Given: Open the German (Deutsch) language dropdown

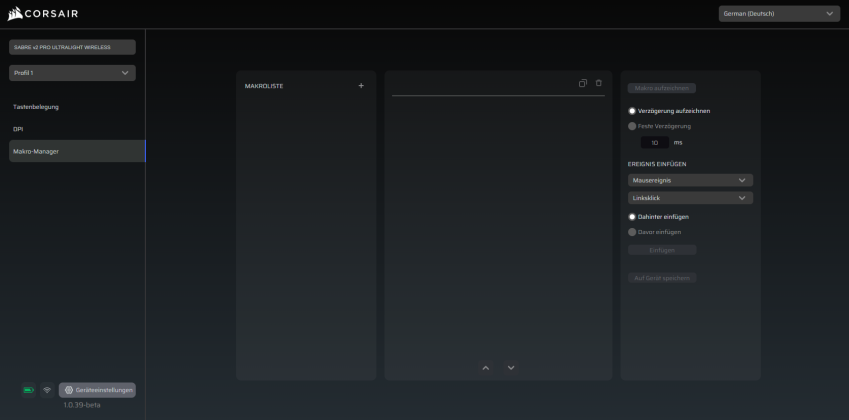Looking at the screenshot, I should coord(780,14).
